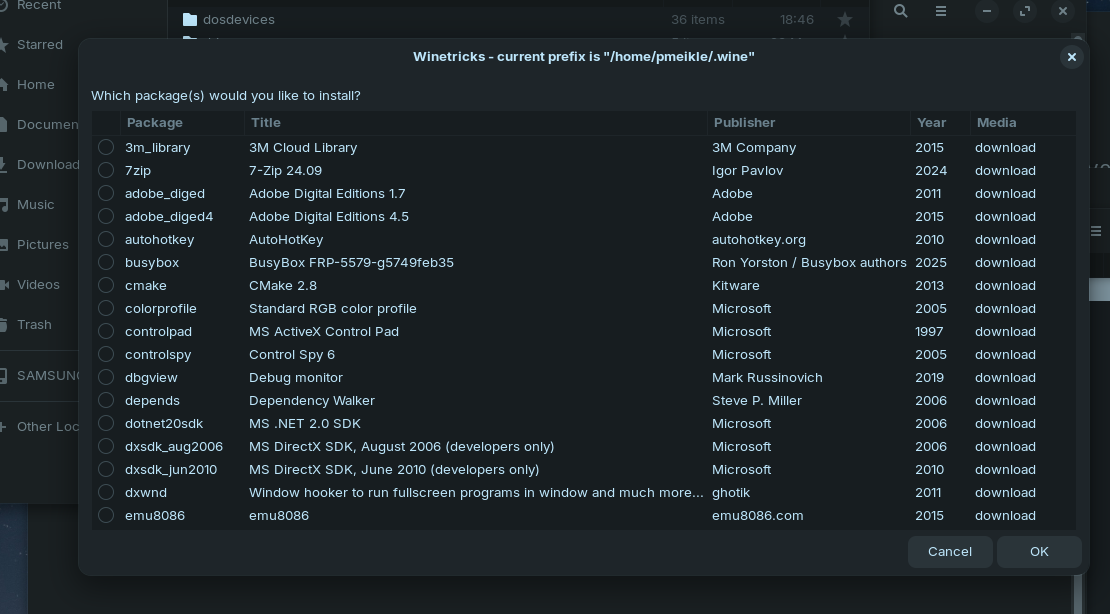The width and height of the screenshot is (1110, 614).
Task: Pick emu8086 radio button
Action: pyautogui.click(x=106, y=516)
